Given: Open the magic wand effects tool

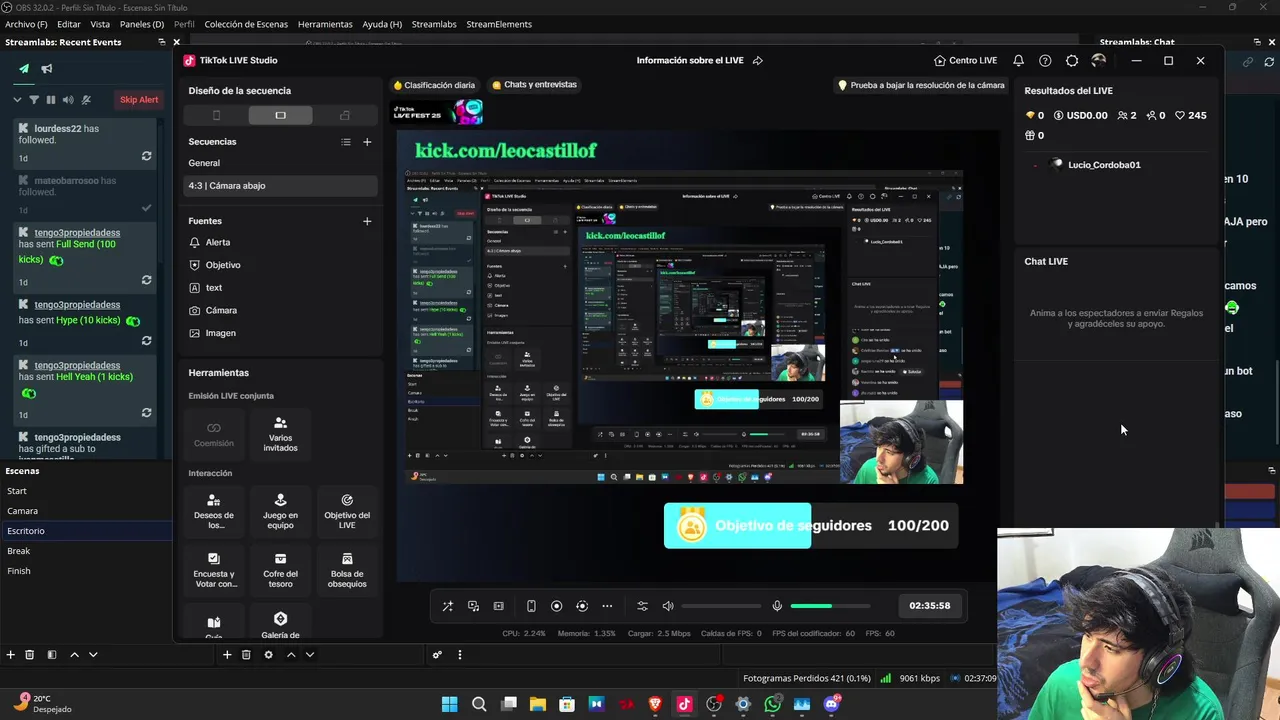Looking at the screenshot, I should click(x=447, y=606).
